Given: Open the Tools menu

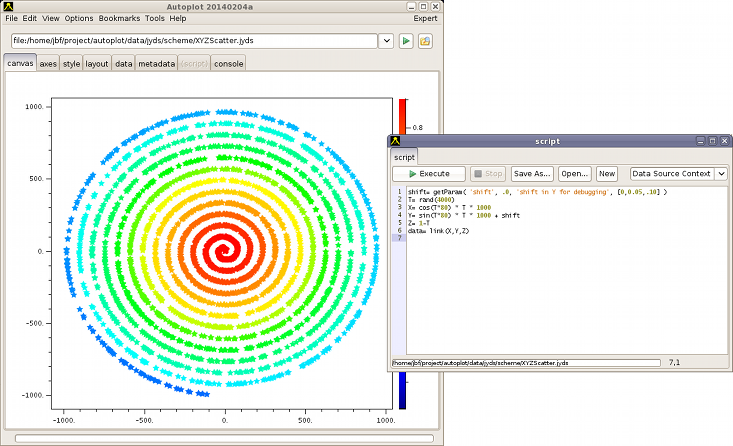Looking at the screenshot, I should 154,18.
